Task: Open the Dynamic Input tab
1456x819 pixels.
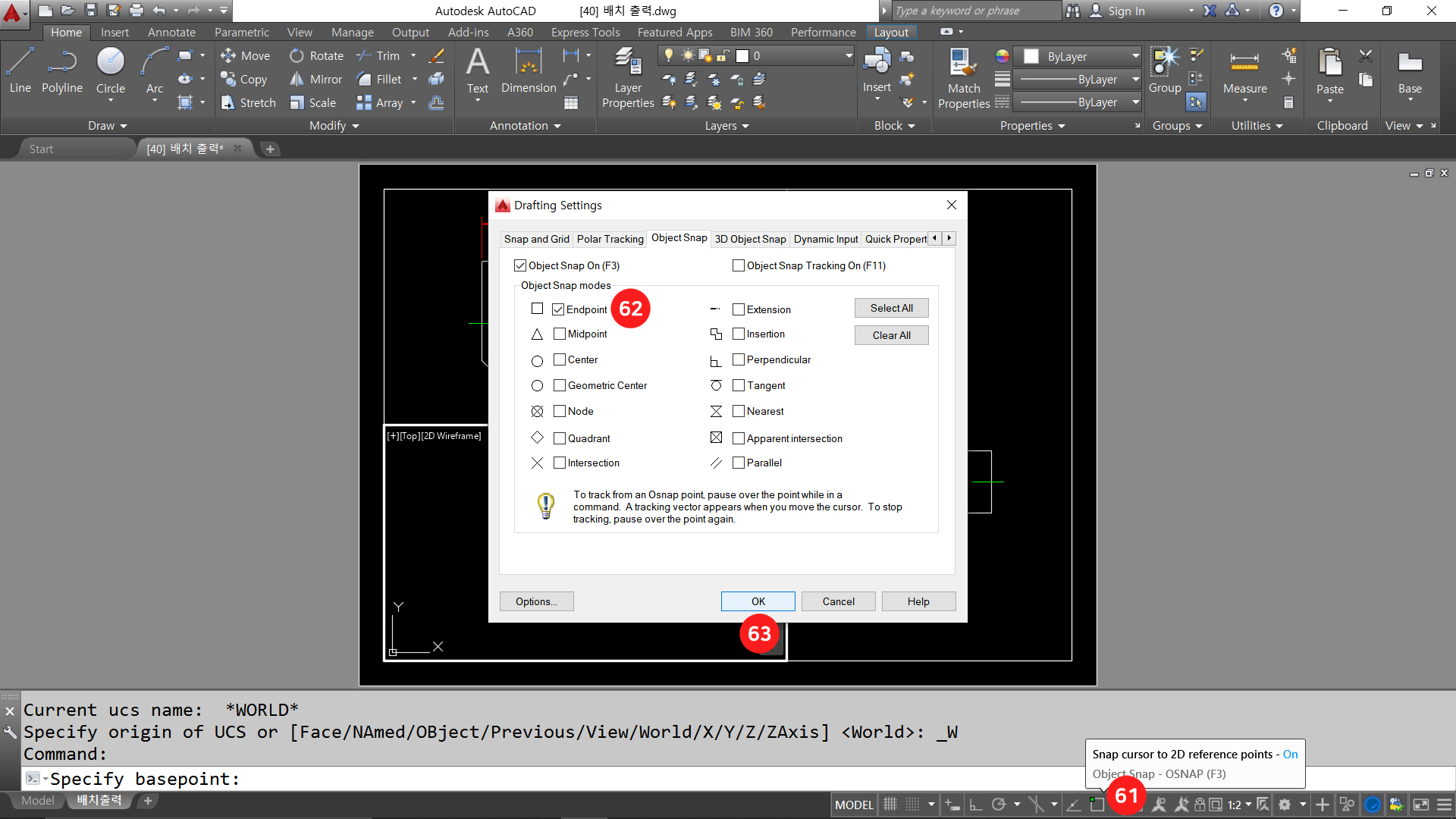Action: click(826, 239)
